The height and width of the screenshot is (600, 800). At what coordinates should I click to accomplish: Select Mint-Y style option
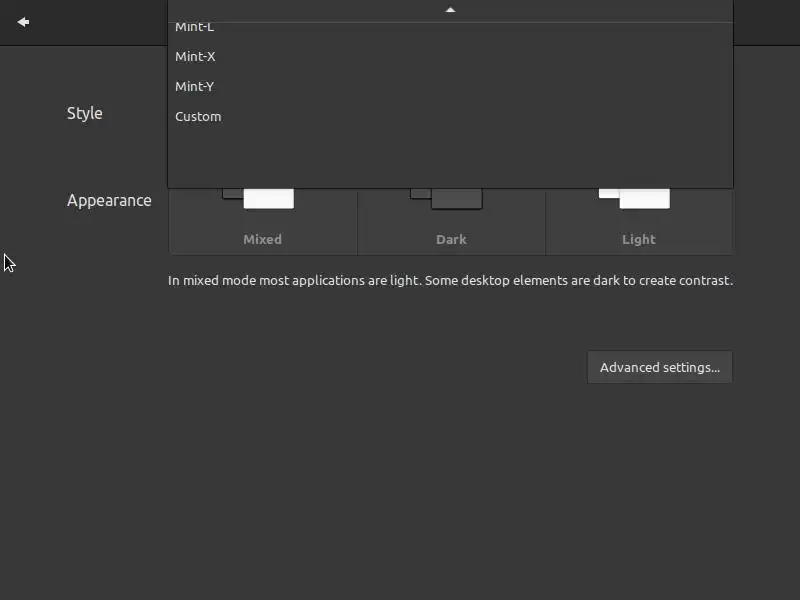(450, 86)
